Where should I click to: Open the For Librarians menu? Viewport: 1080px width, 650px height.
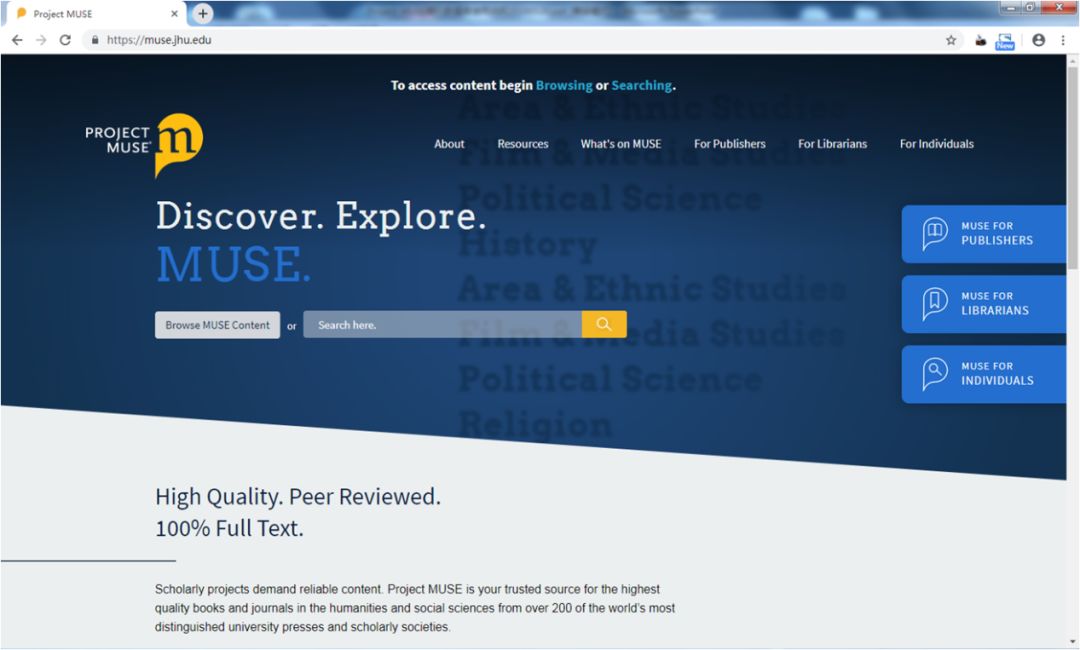[x=832, y=144]
